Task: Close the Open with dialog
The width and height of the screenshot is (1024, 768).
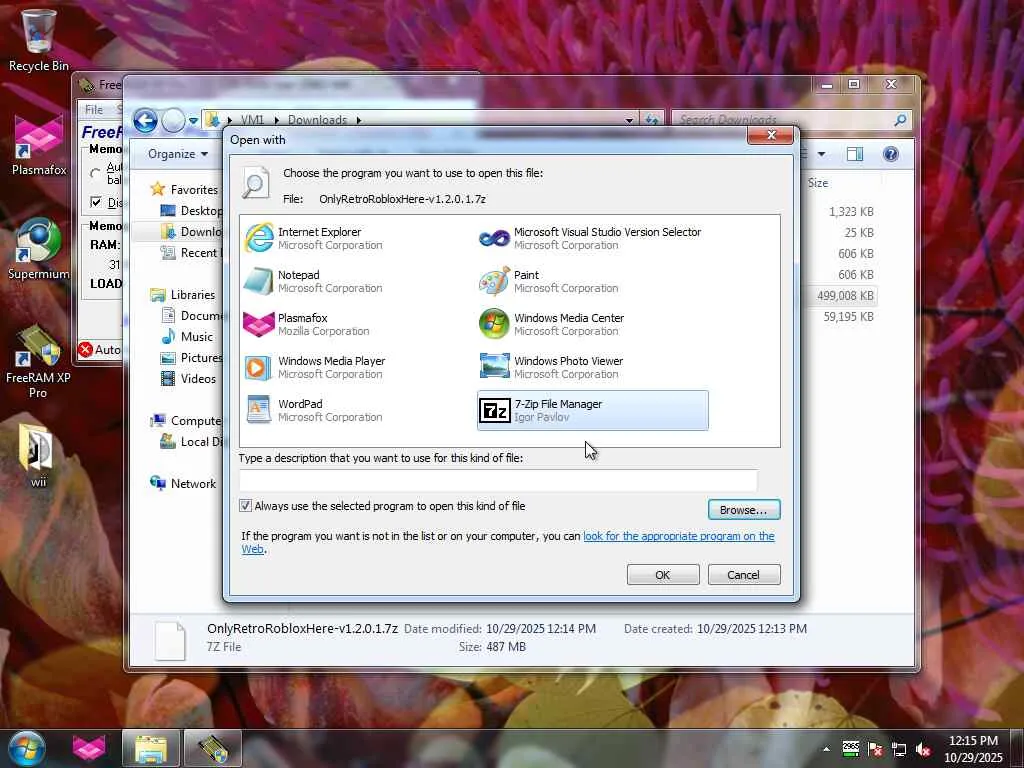Action: click(771, 135)
